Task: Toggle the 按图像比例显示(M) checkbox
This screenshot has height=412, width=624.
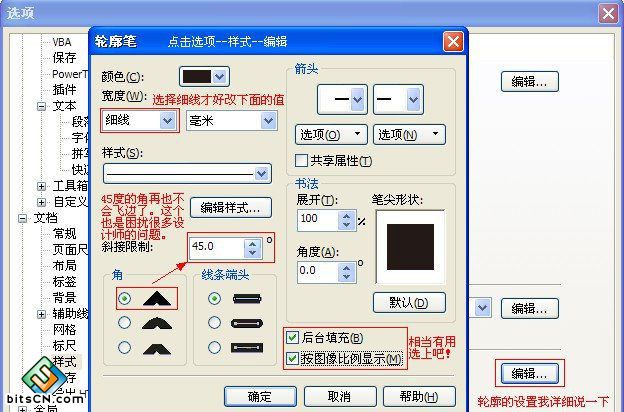Action: (292, 358)
